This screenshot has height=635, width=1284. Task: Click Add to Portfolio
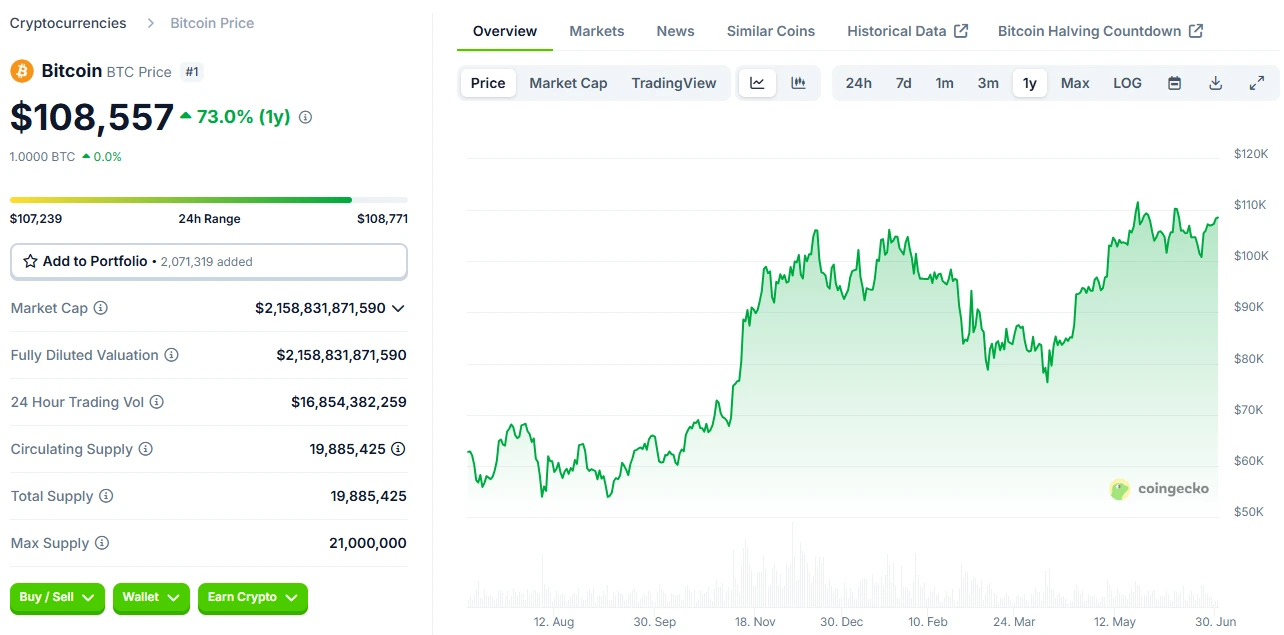[x=208, y=261]
